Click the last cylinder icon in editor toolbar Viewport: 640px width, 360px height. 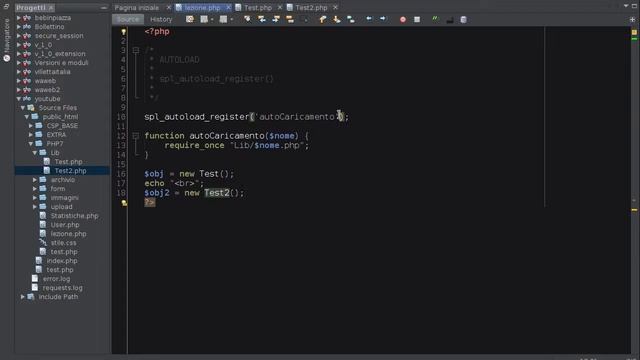coord(464,19)
